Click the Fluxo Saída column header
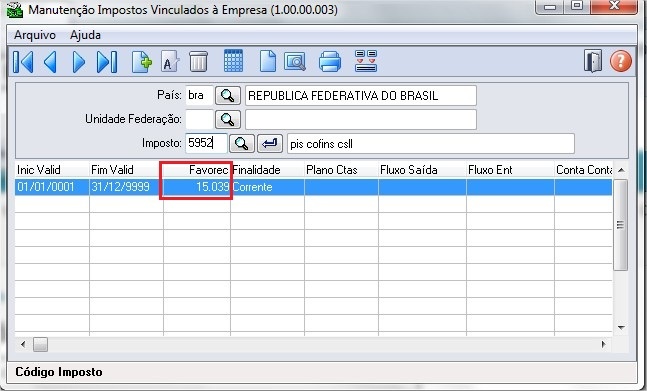Viewport: 647px width, 391px height. pyautogui.click(x=422, y=170)
